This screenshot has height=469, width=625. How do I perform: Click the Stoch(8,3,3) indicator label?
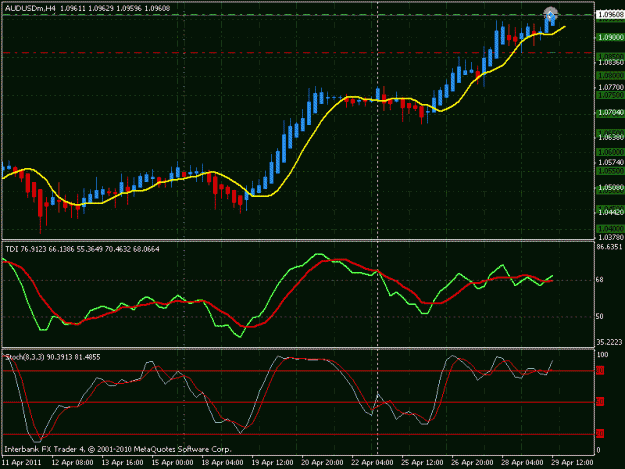[x=53, y=357]
